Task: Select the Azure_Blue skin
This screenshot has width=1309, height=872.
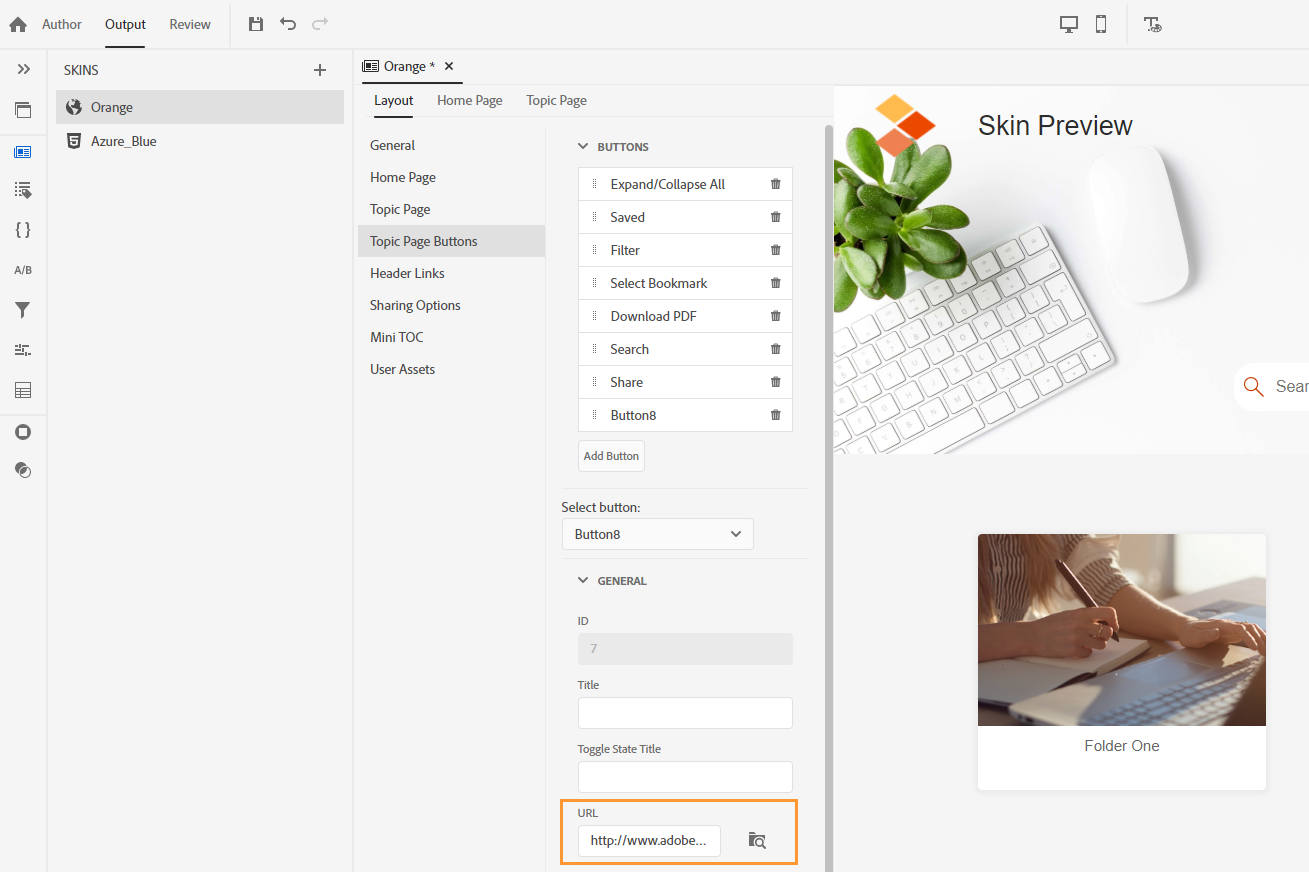Action: click(x=200, y=141)
